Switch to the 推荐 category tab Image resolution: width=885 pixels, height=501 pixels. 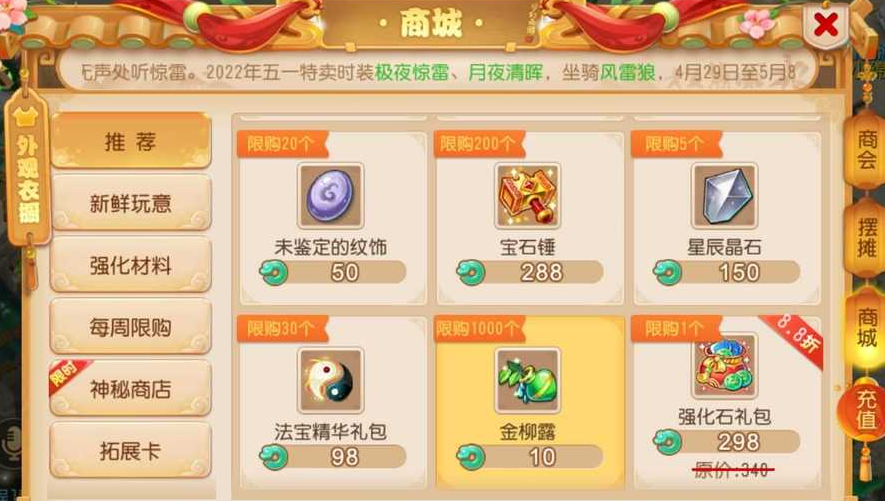tap(131, 141)
